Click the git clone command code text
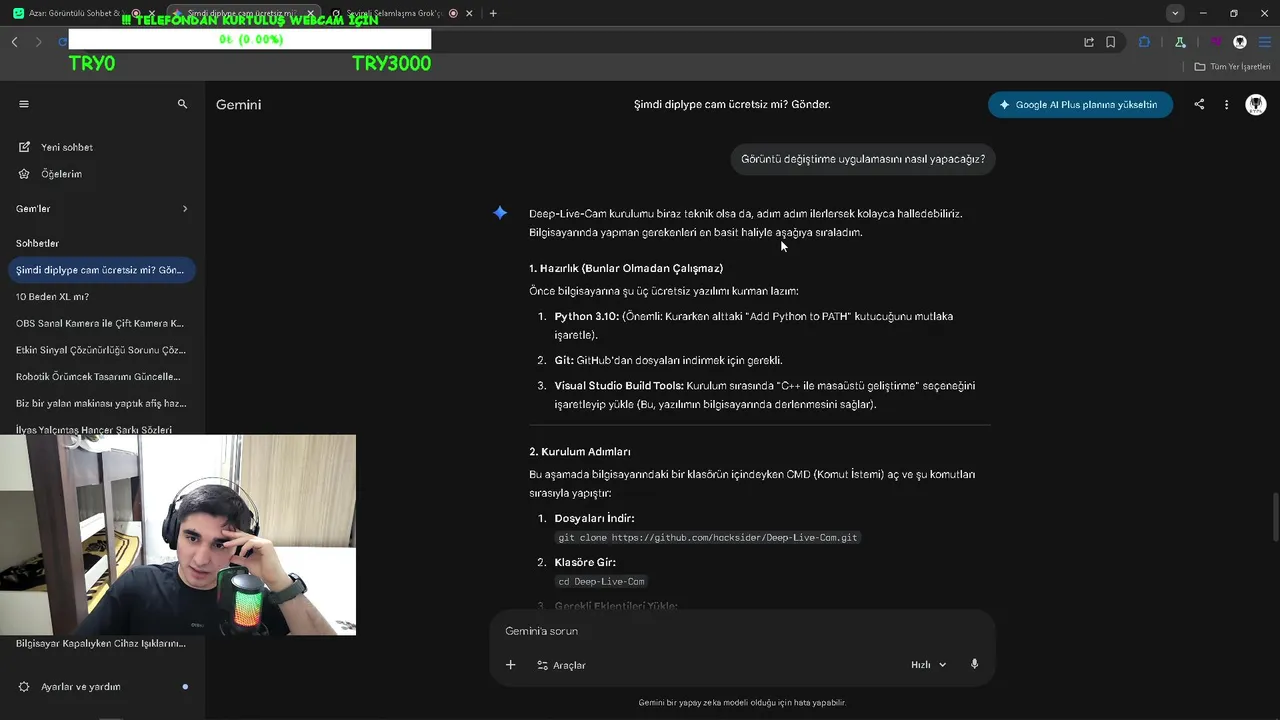 click(x=708, y=538)
